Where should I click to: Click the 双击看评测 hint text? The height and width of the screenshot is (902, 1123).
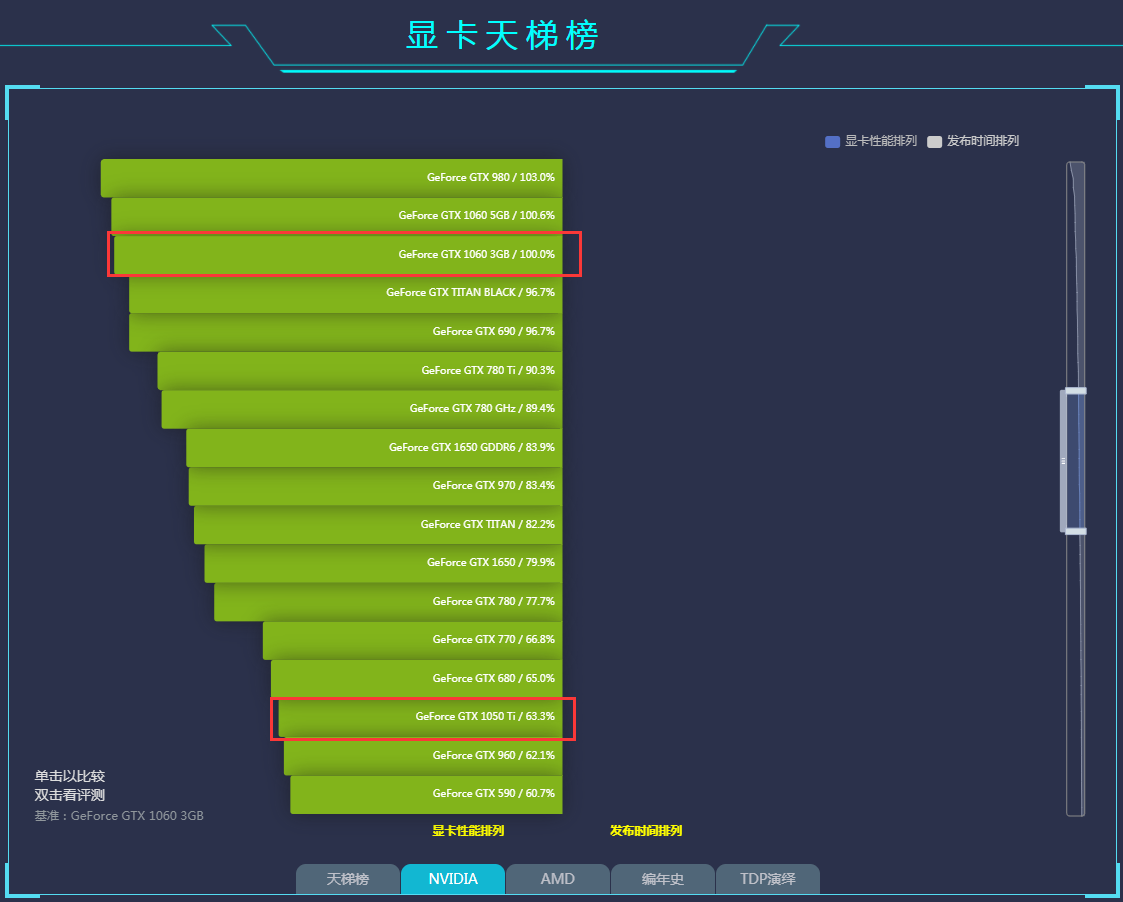coord(70,795)
